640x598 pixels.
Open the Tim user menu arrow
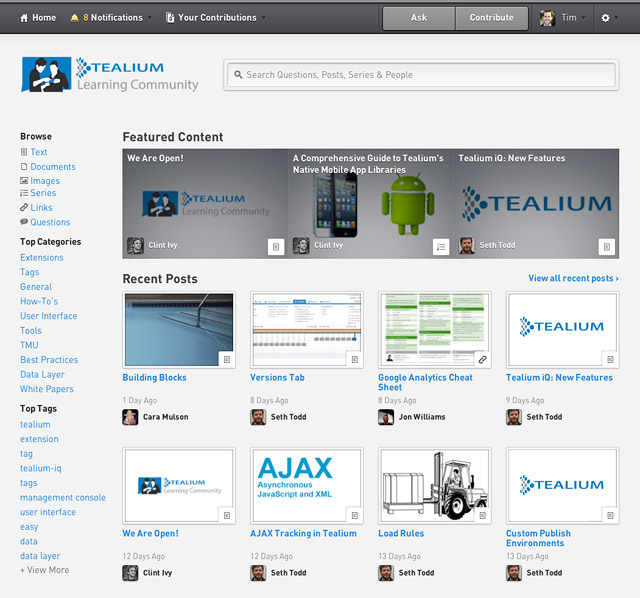(x=583, y=18)
